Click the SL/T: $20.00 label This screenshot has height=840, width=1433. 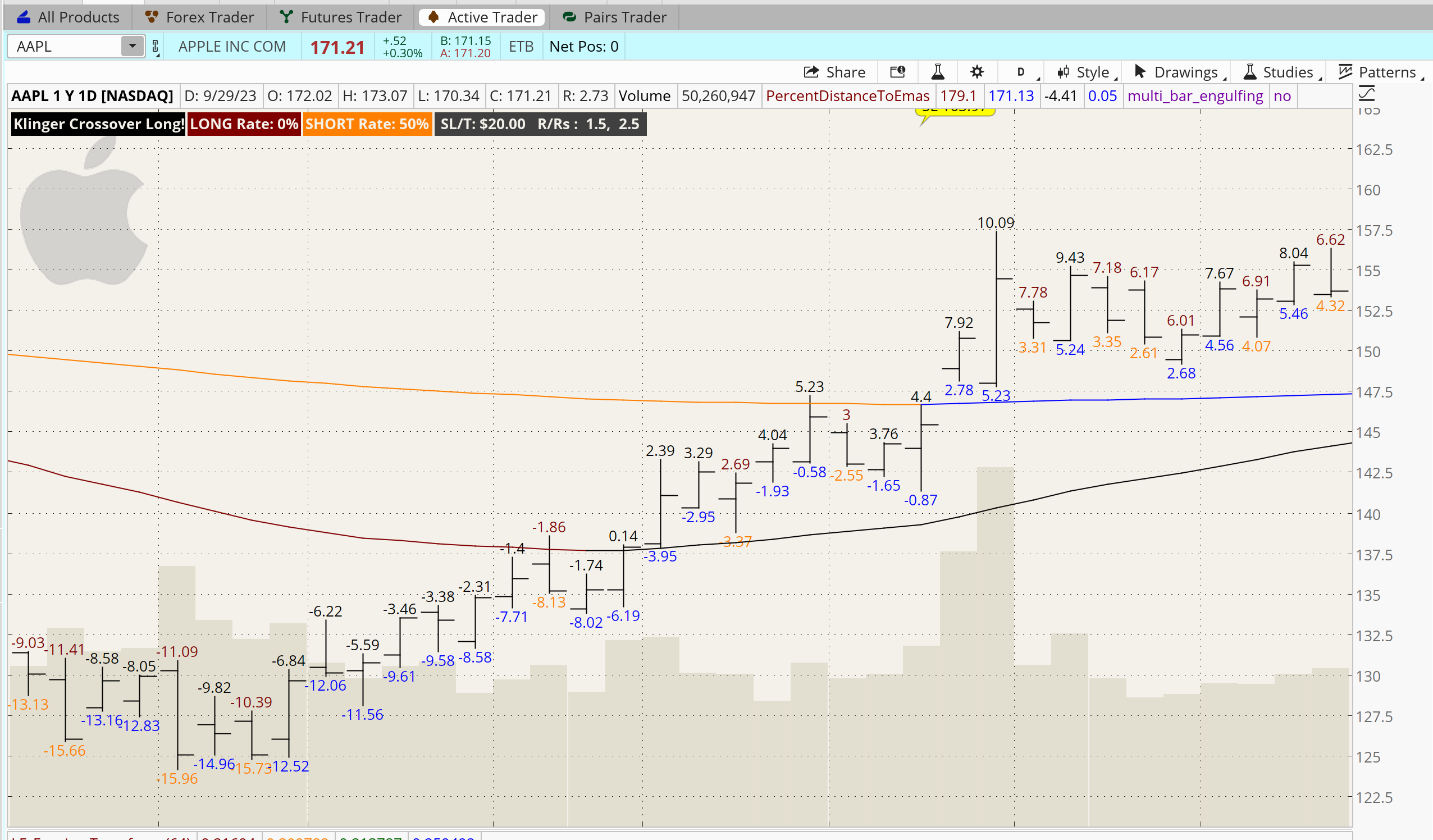pos(483,124)
